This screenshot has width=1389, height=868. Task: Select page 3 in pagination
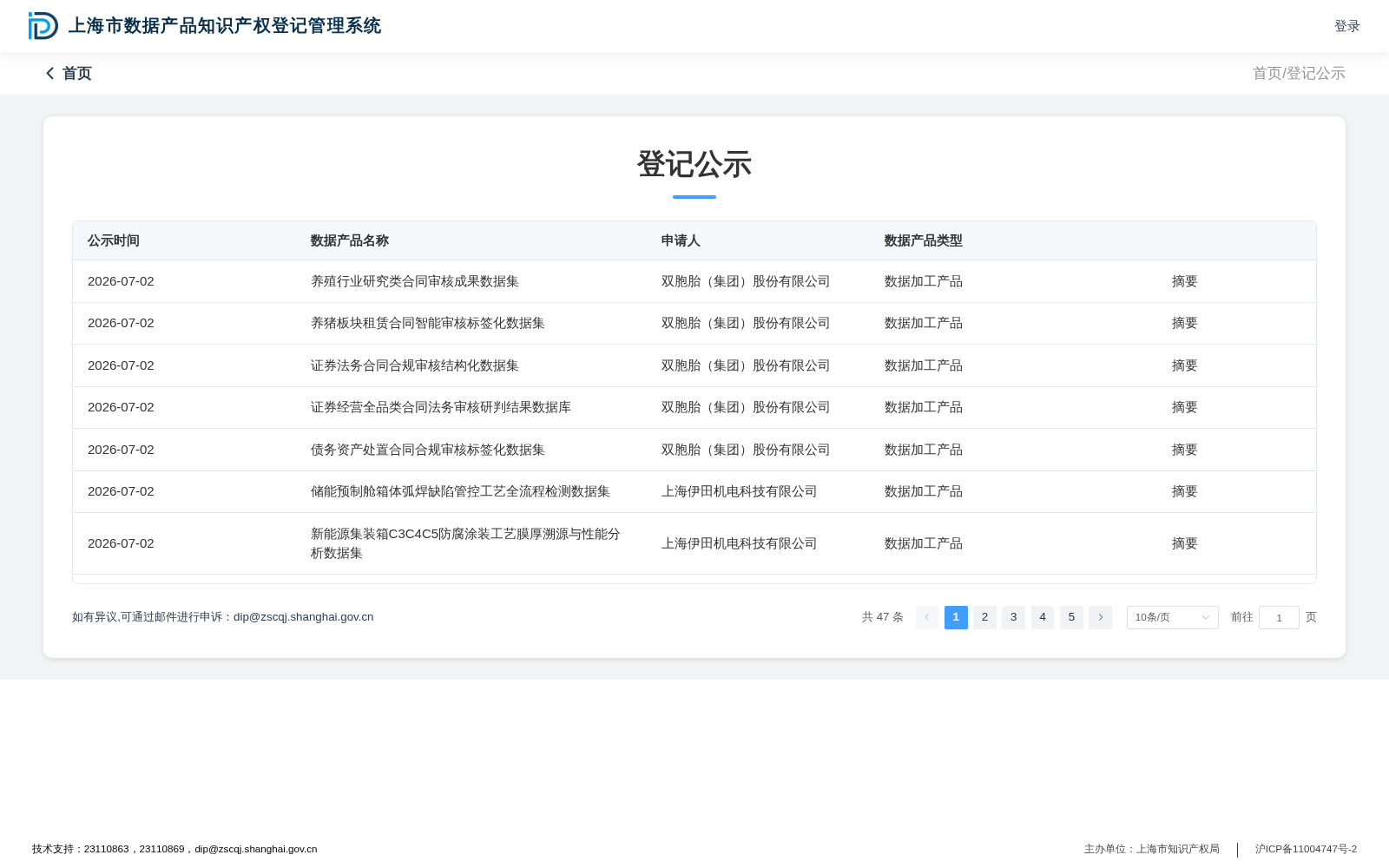click(x=1013, y=617)
